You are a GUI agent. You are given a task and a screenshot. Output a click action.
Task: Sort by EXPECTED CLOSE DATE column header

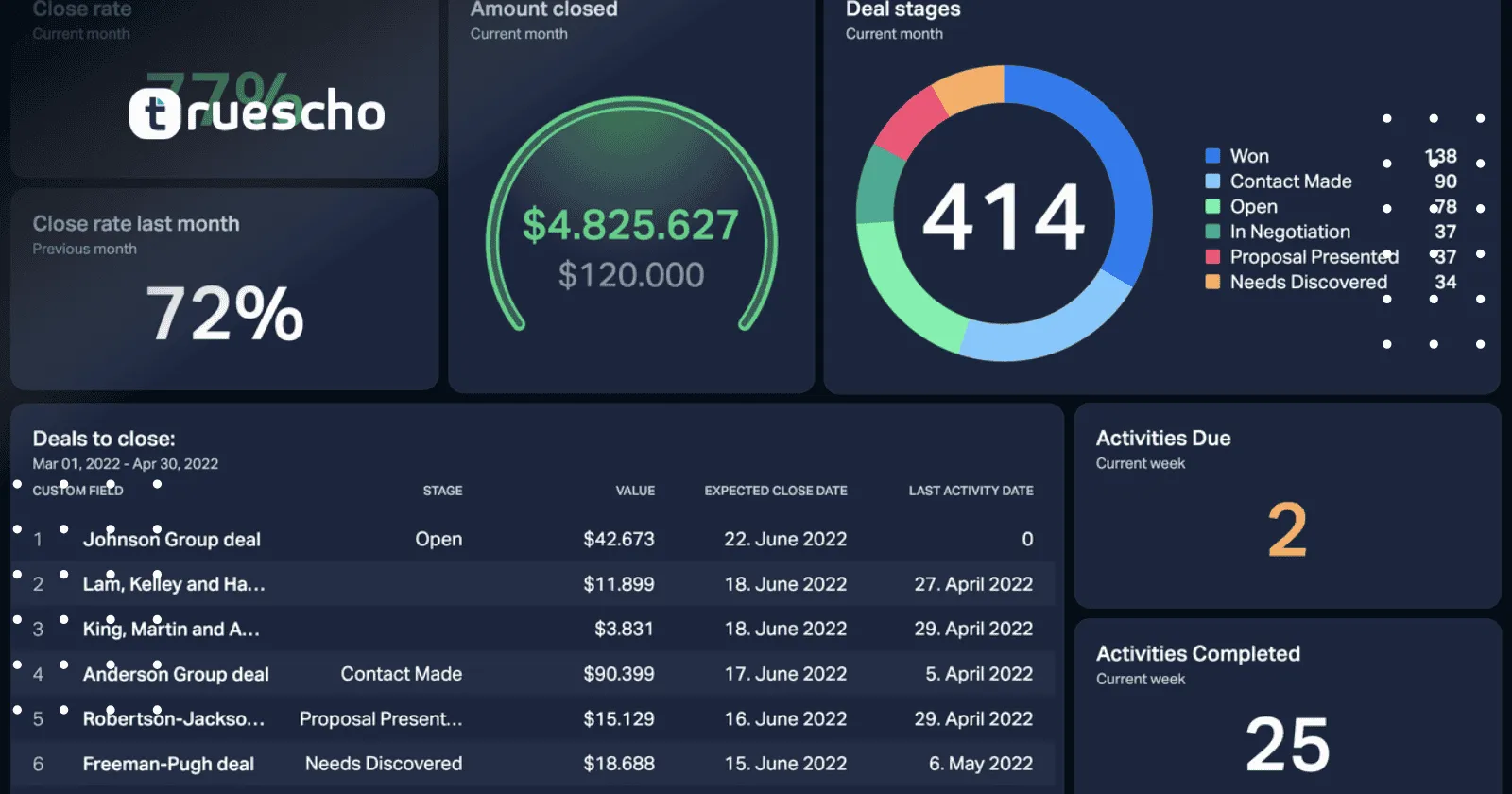[775, 491]
